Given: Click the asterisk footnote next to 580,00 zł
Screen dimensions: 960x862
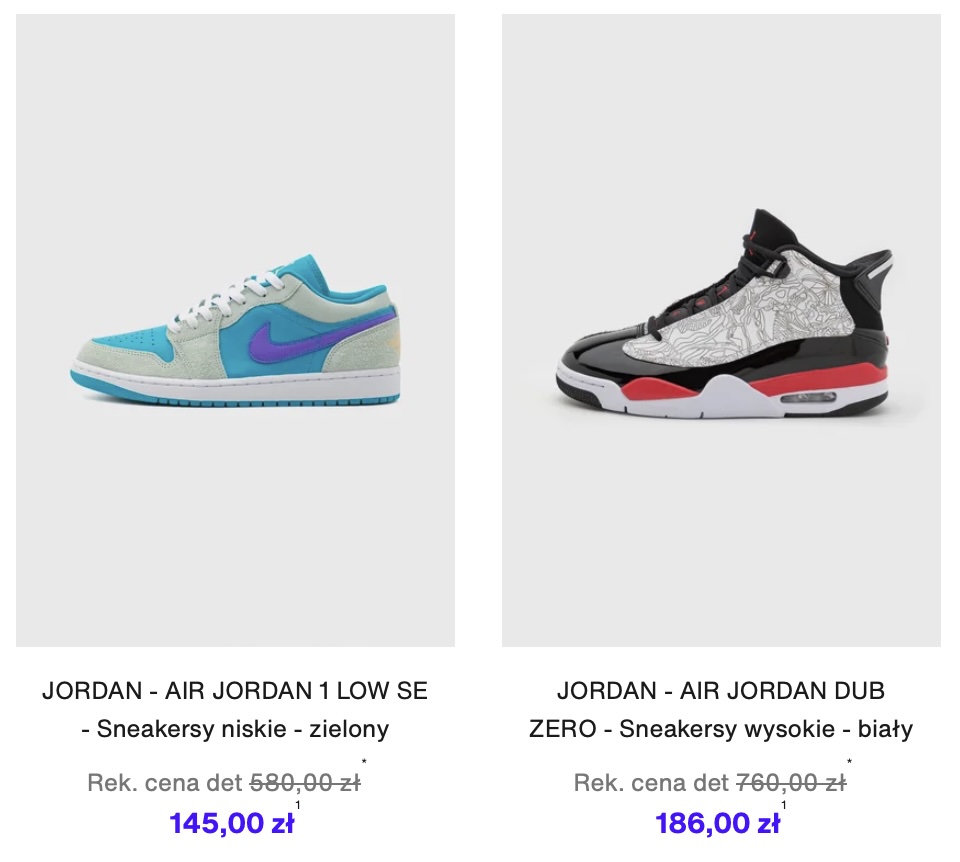Looking at the screenshot, I should (x=364, y=762).
